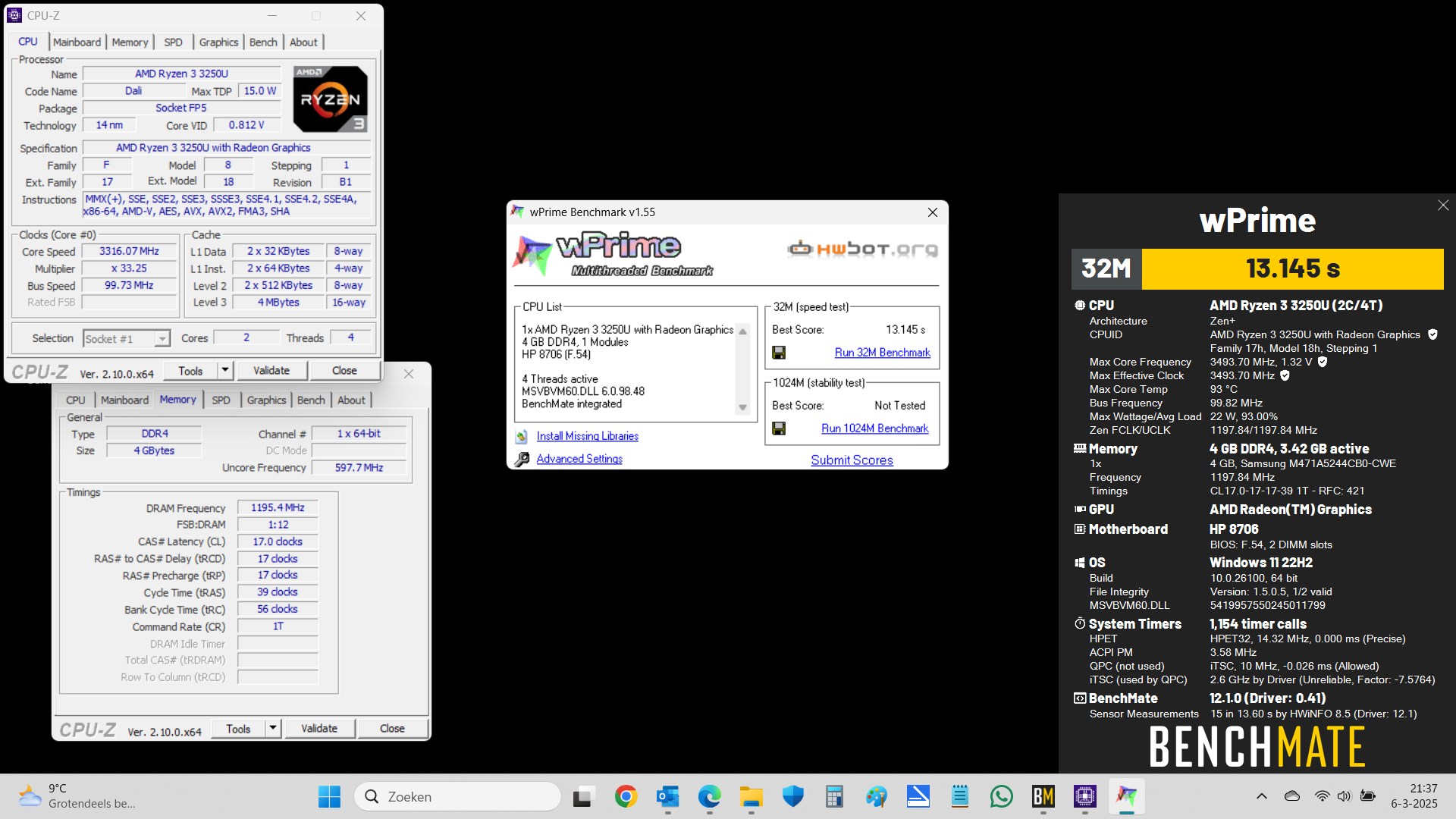Click Validate button in lower CPU-Z

pos(319,729)
